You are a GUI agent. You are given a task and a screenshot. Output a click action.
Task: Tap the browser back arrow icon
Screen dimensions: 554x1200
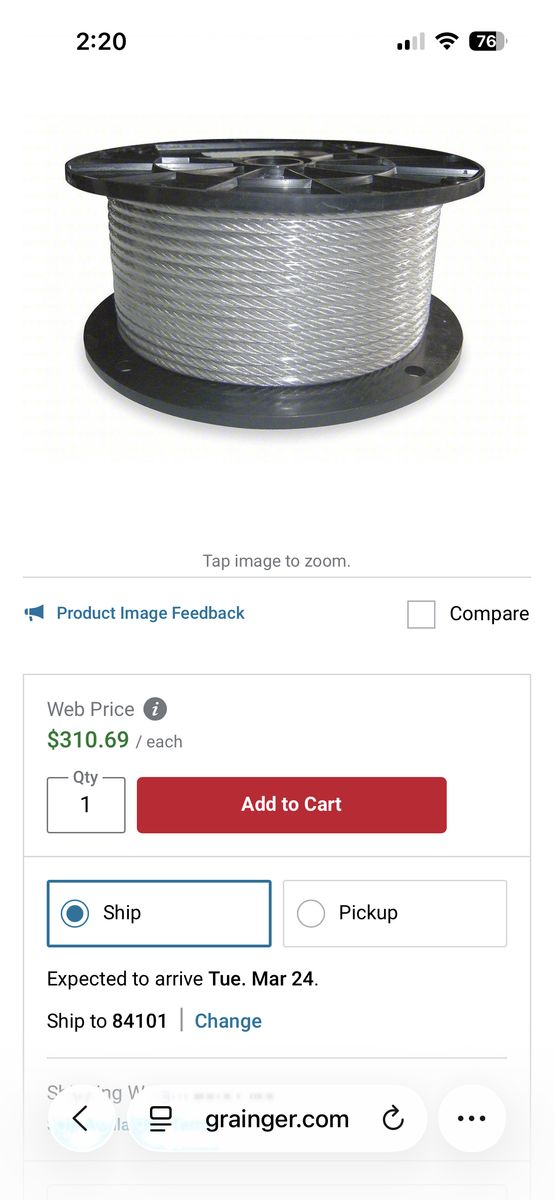point(80,1118)
